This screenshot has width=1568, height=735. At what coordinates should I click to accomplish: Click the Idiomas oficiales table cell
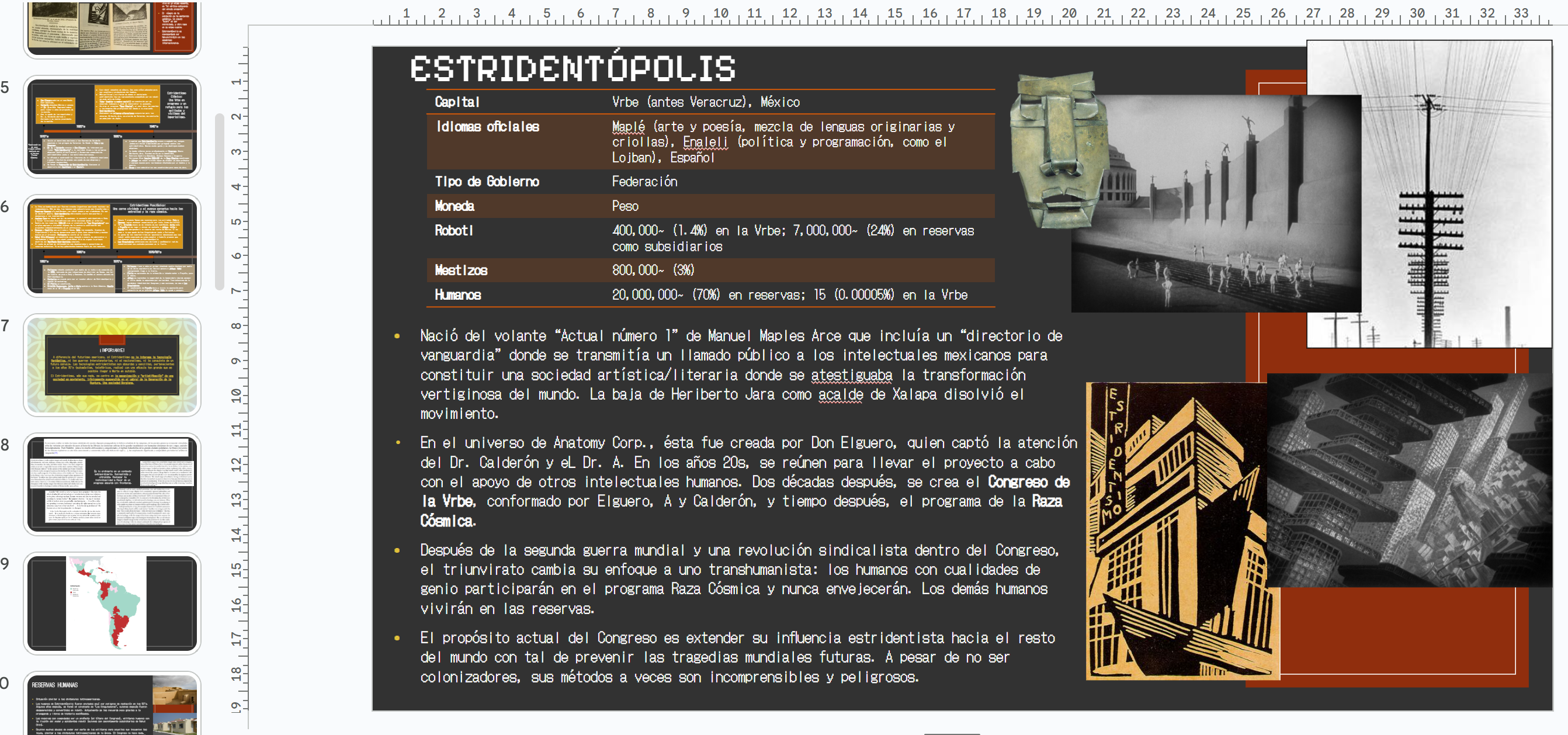pyautogui.click(x=487, y=127)
